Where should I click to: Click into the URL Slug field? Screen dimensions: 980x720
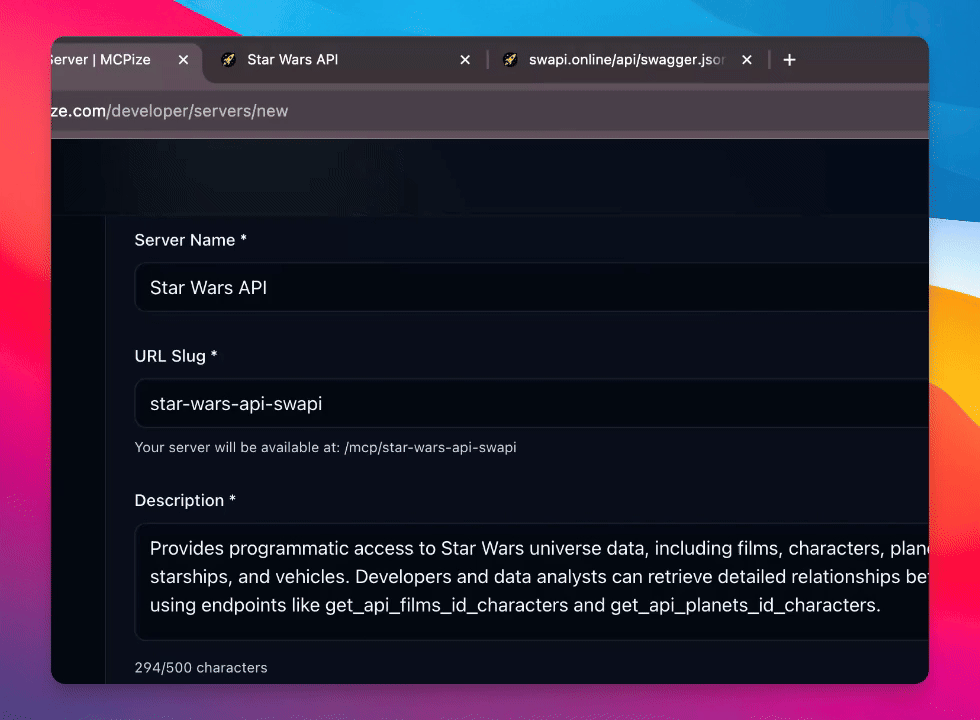point(531,404)
